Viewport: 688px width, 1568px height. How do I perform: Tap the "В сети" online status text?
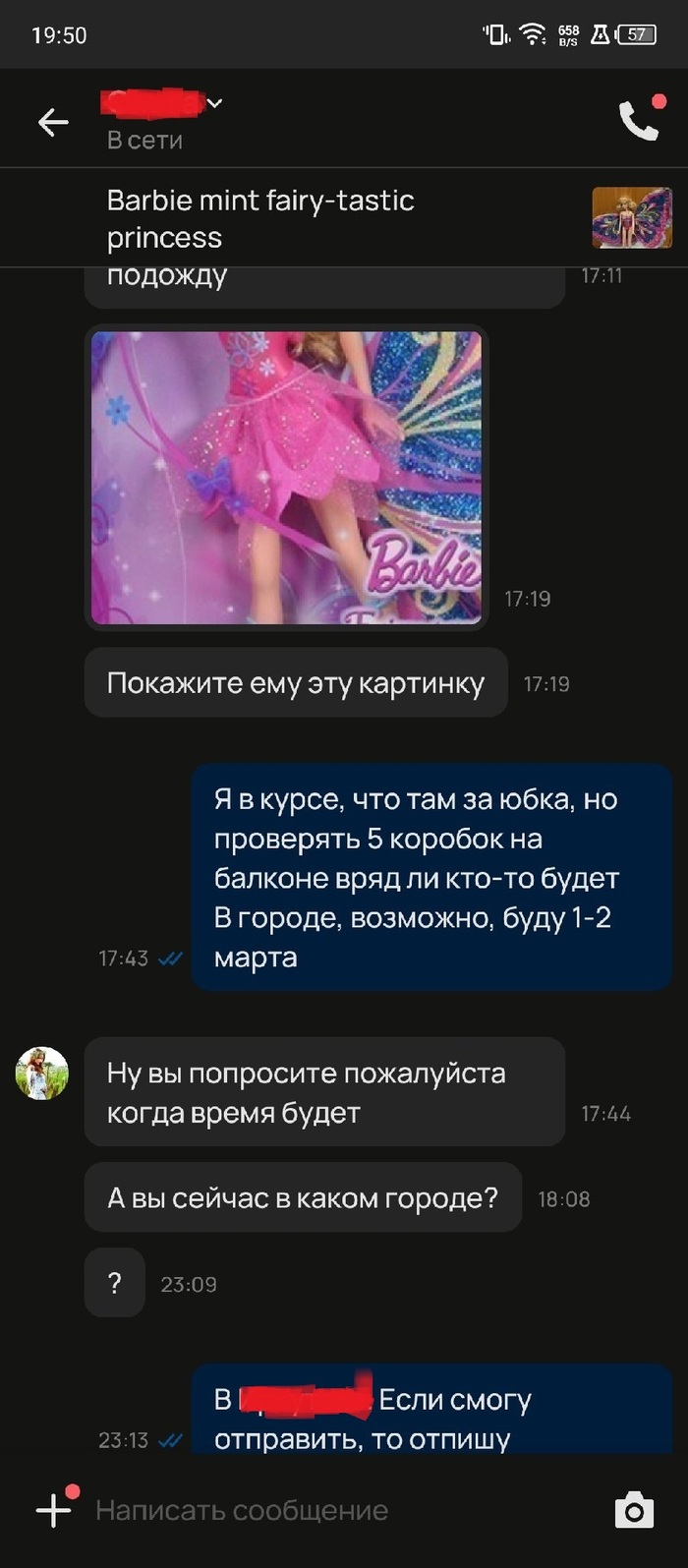tap(144, 141)
